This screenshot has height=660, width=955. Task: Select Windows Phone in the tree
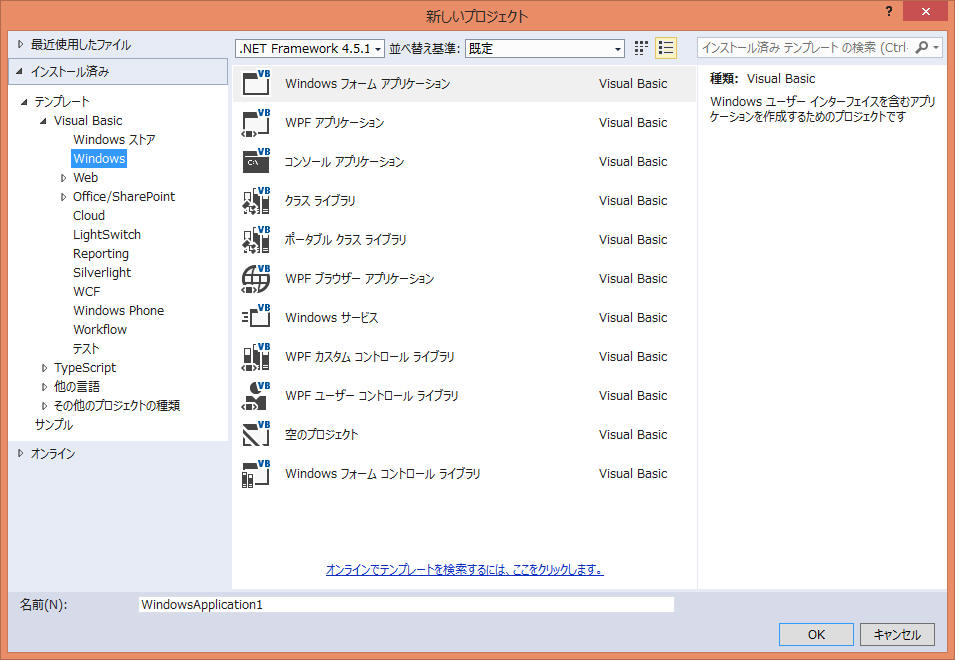[118, 311]
